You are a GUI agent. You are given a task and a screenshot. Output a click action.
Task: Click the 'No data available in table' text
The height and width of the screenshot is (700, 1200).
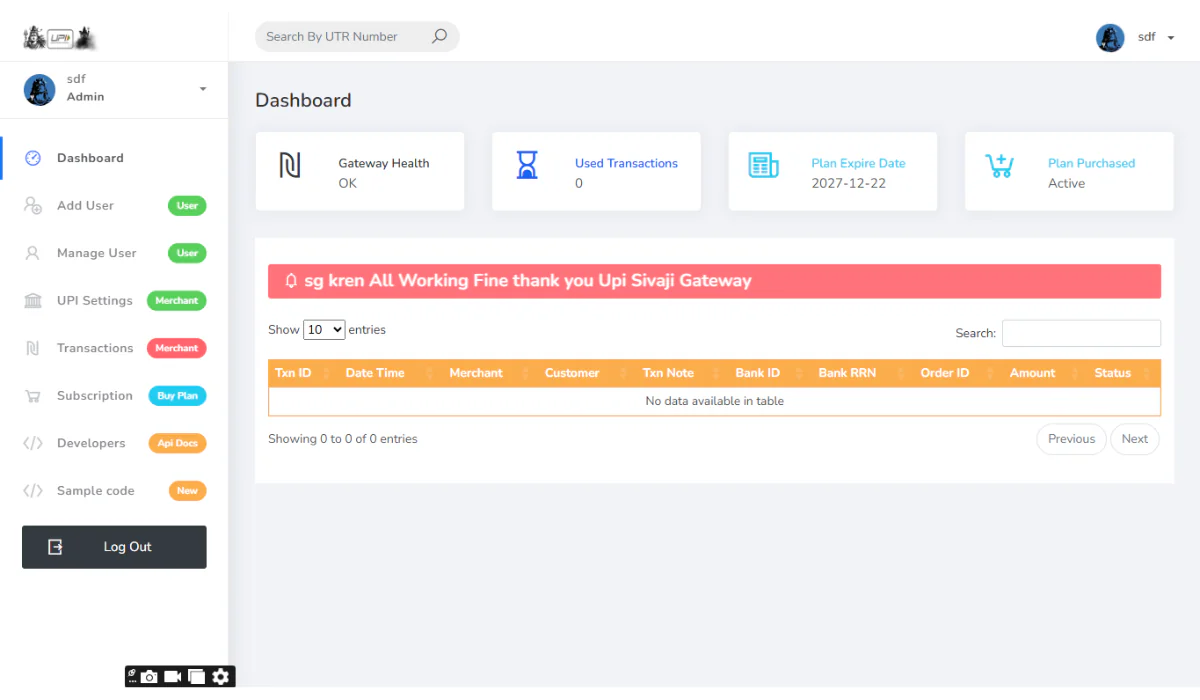(x=714, y=401)
